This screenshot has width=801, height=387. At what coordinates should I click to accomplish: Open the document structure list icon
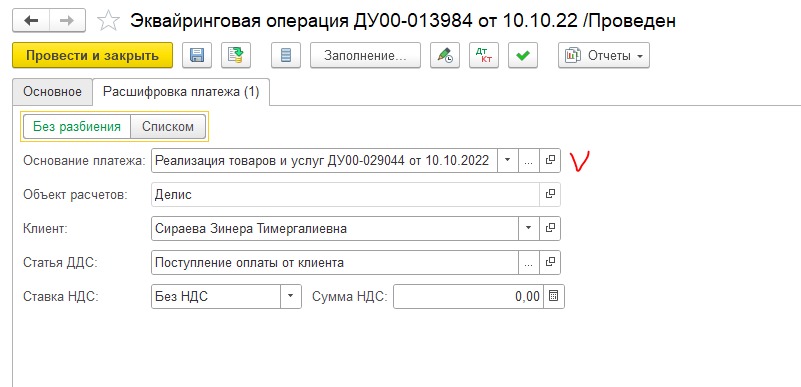[x=286, y=55]
